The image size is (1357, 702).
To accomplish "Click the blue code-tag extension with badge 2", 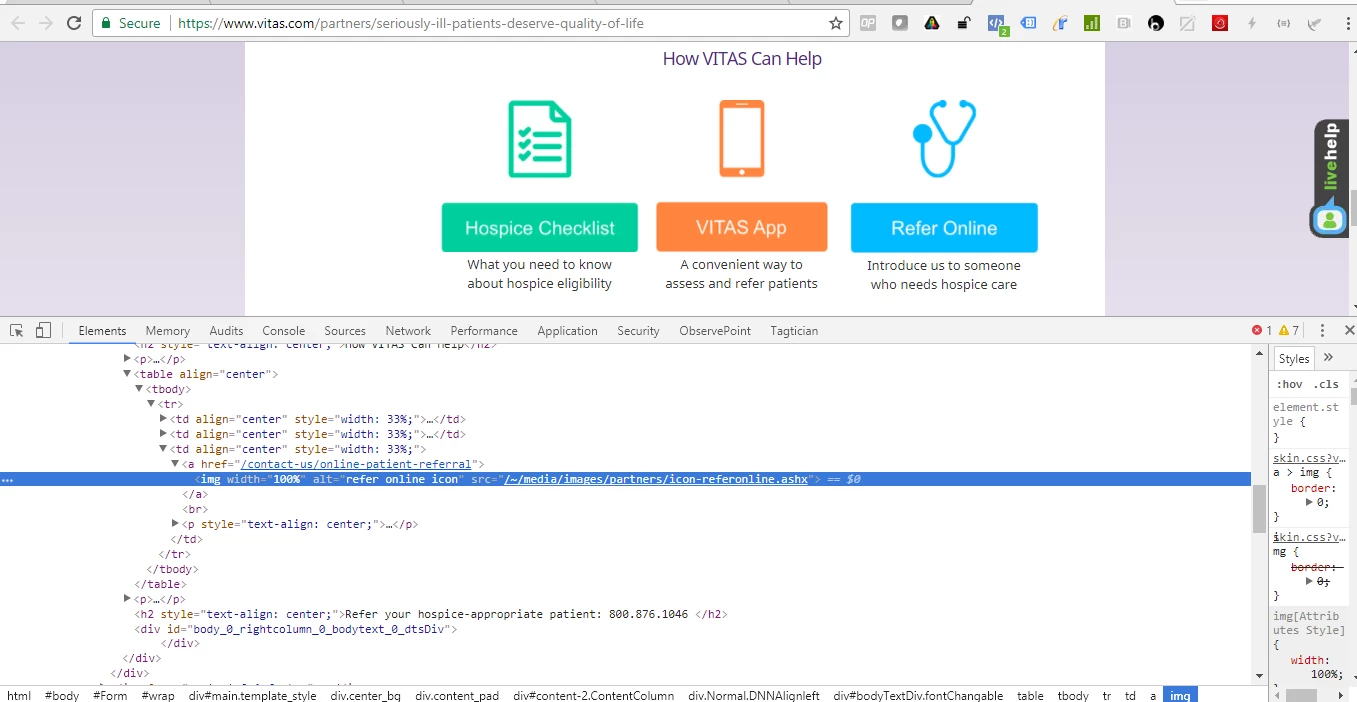I will (997, 24).
